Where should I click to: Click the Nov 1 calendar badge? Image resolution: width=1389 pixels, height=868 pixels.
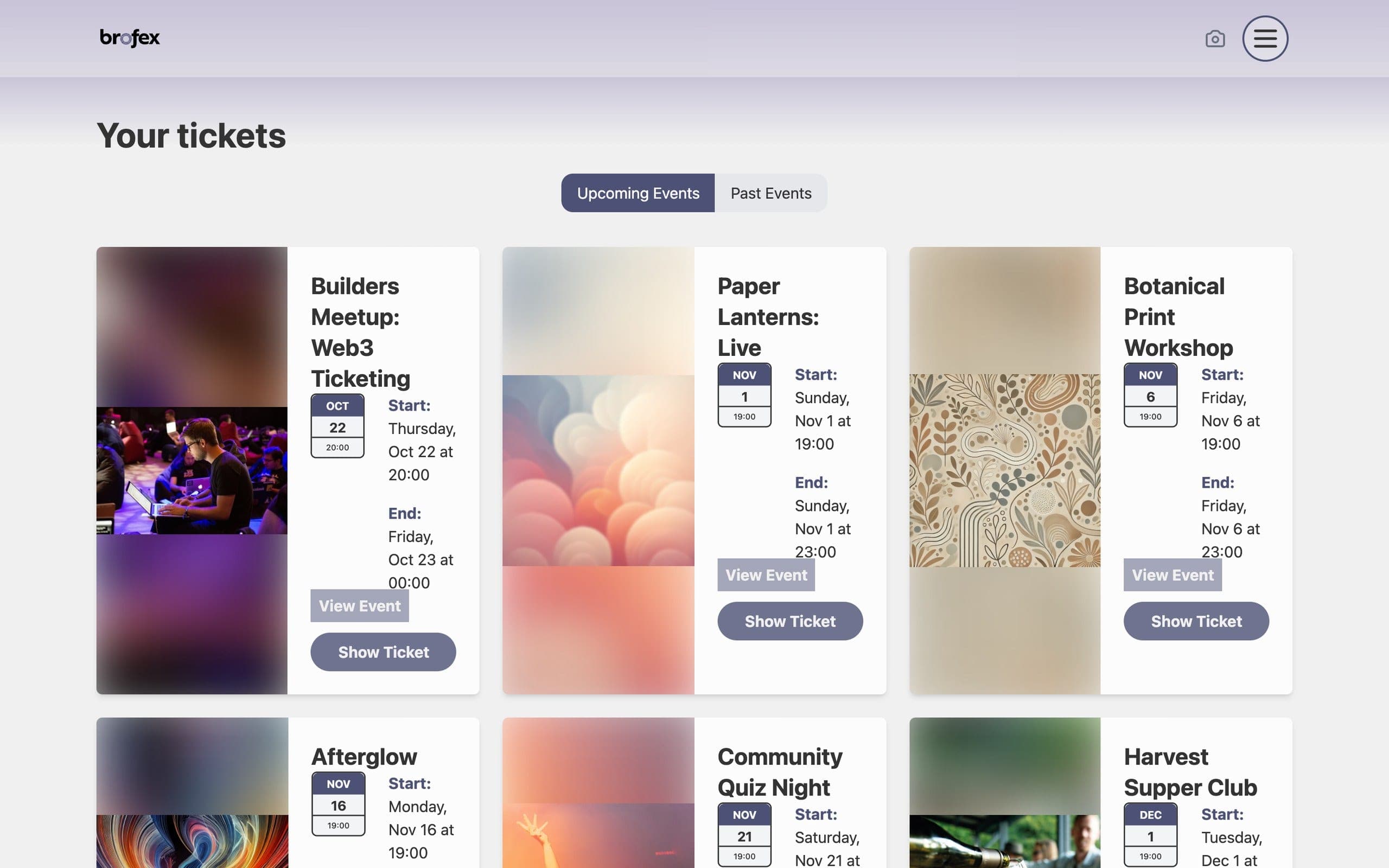[744, 395]
